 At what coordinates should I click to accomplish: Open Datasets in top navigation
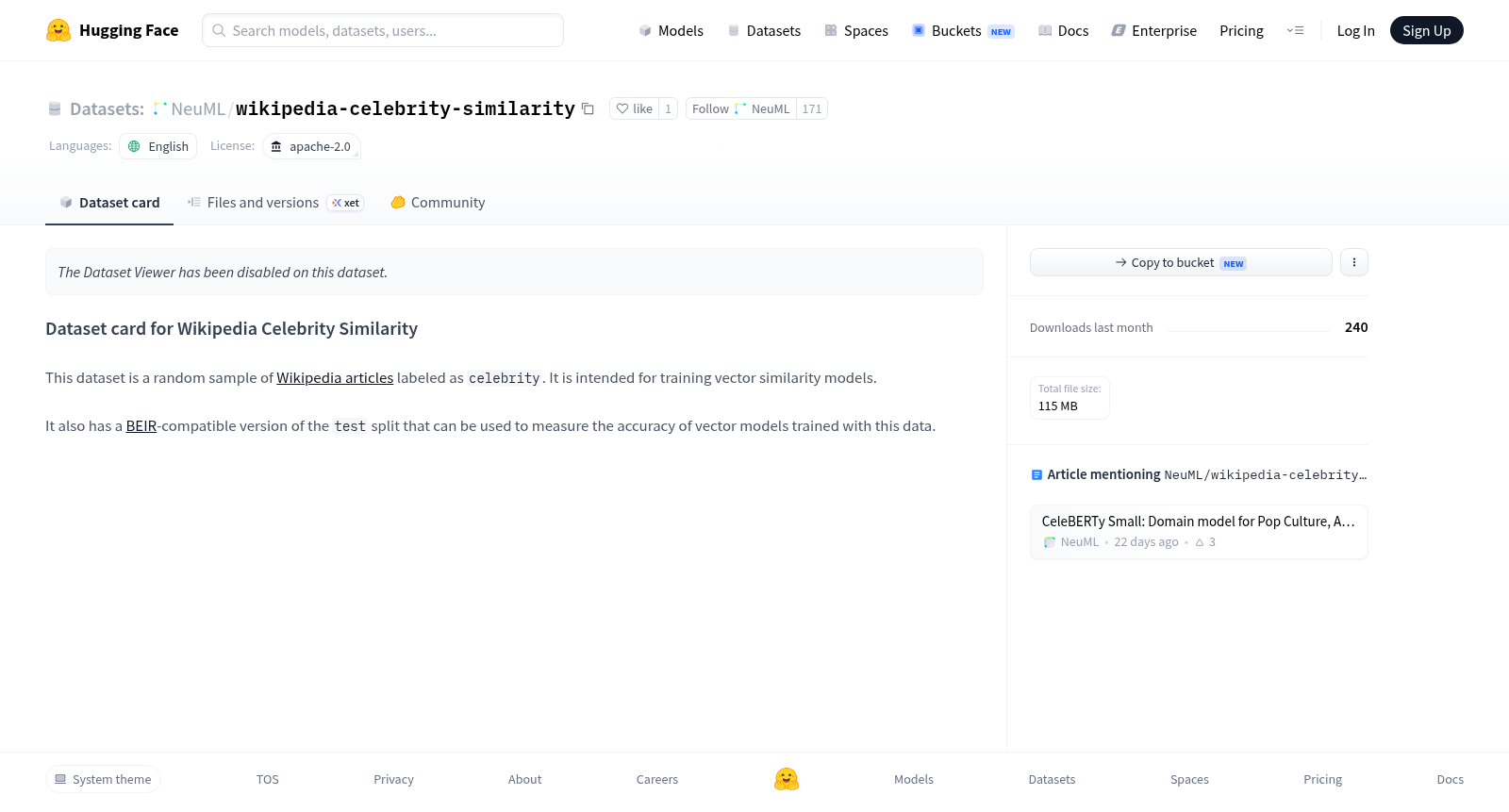tap(764, 30)
